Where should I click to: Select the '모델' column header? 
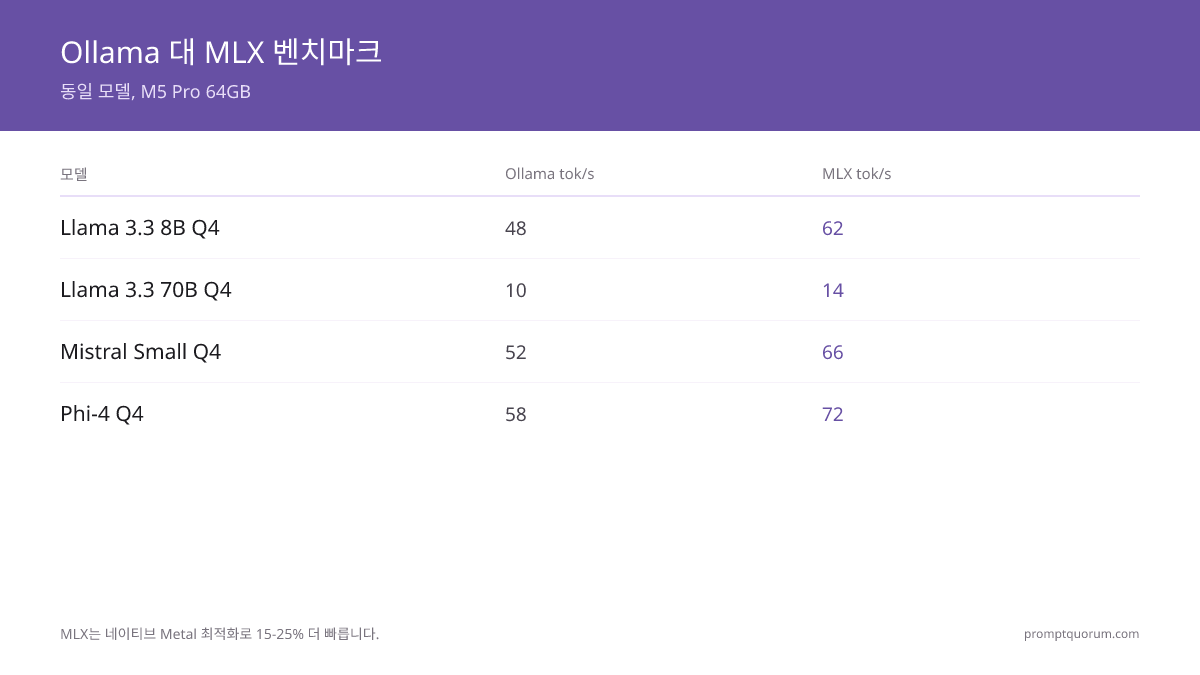click(74, 174)
